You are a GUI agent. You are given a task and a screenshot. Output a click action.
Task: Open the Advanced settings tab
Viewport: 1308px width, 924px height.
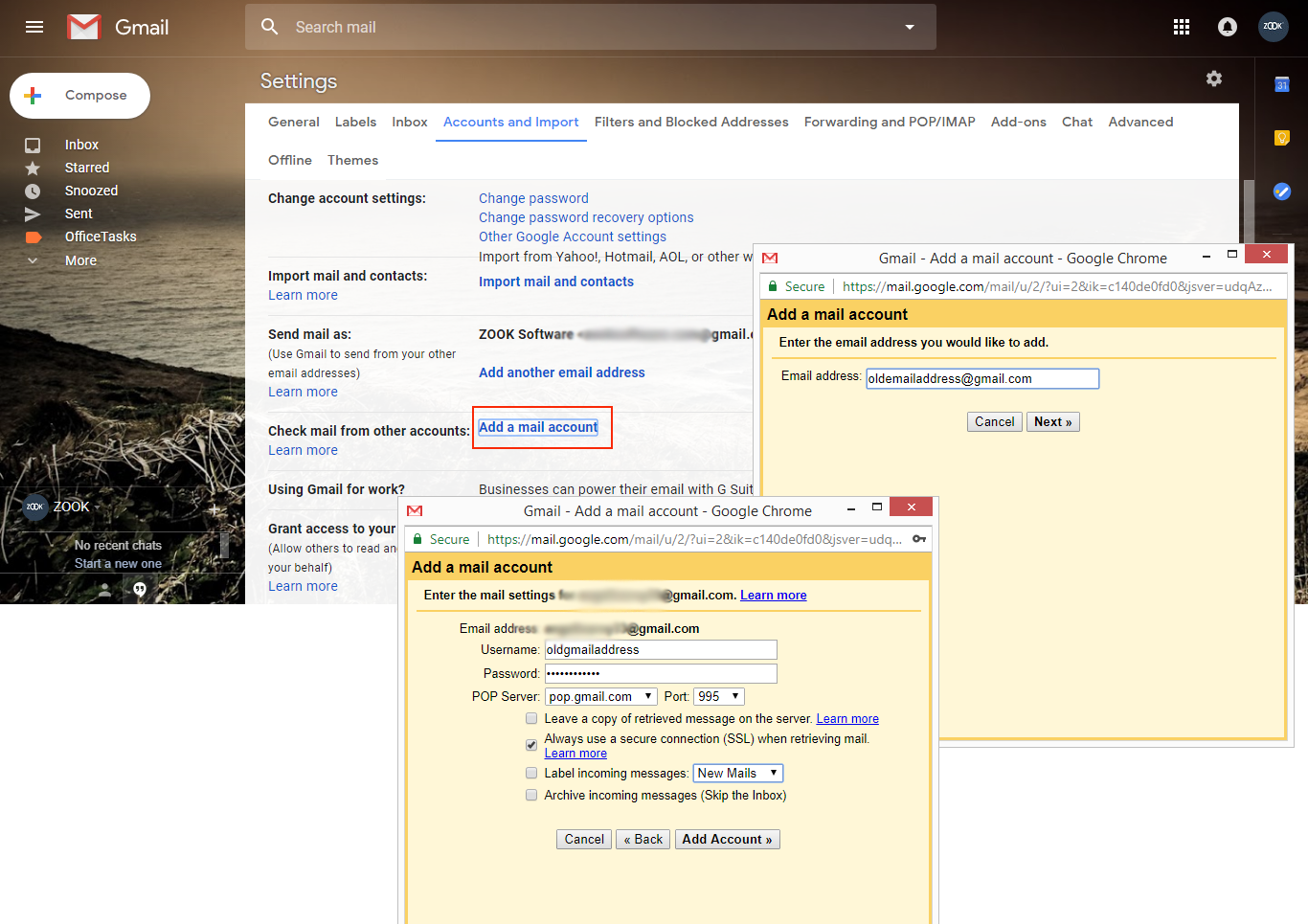coord(1140,122)
